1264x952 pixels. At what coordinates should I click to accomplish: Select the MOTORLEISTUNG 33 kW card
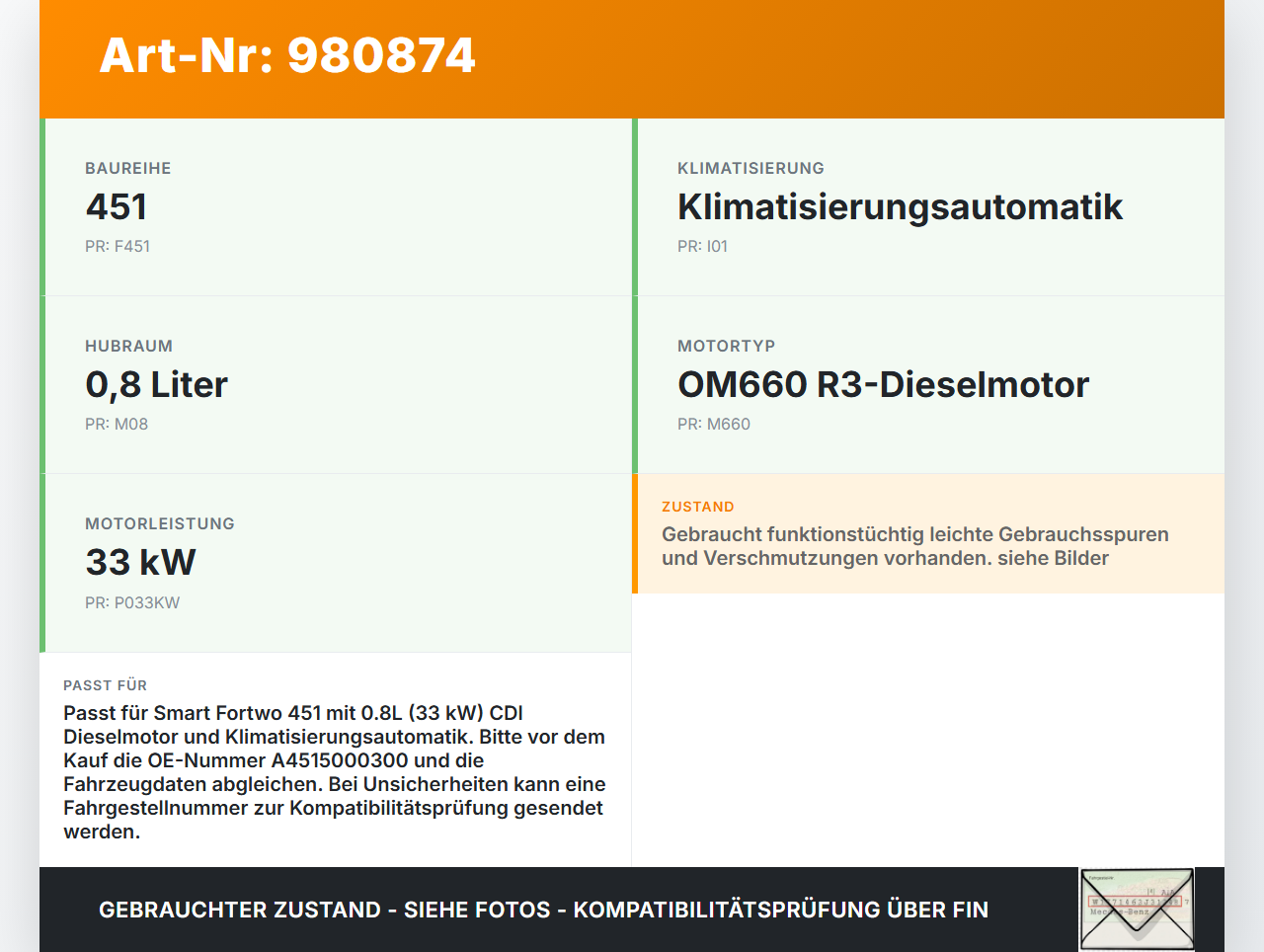coord(336,562)
